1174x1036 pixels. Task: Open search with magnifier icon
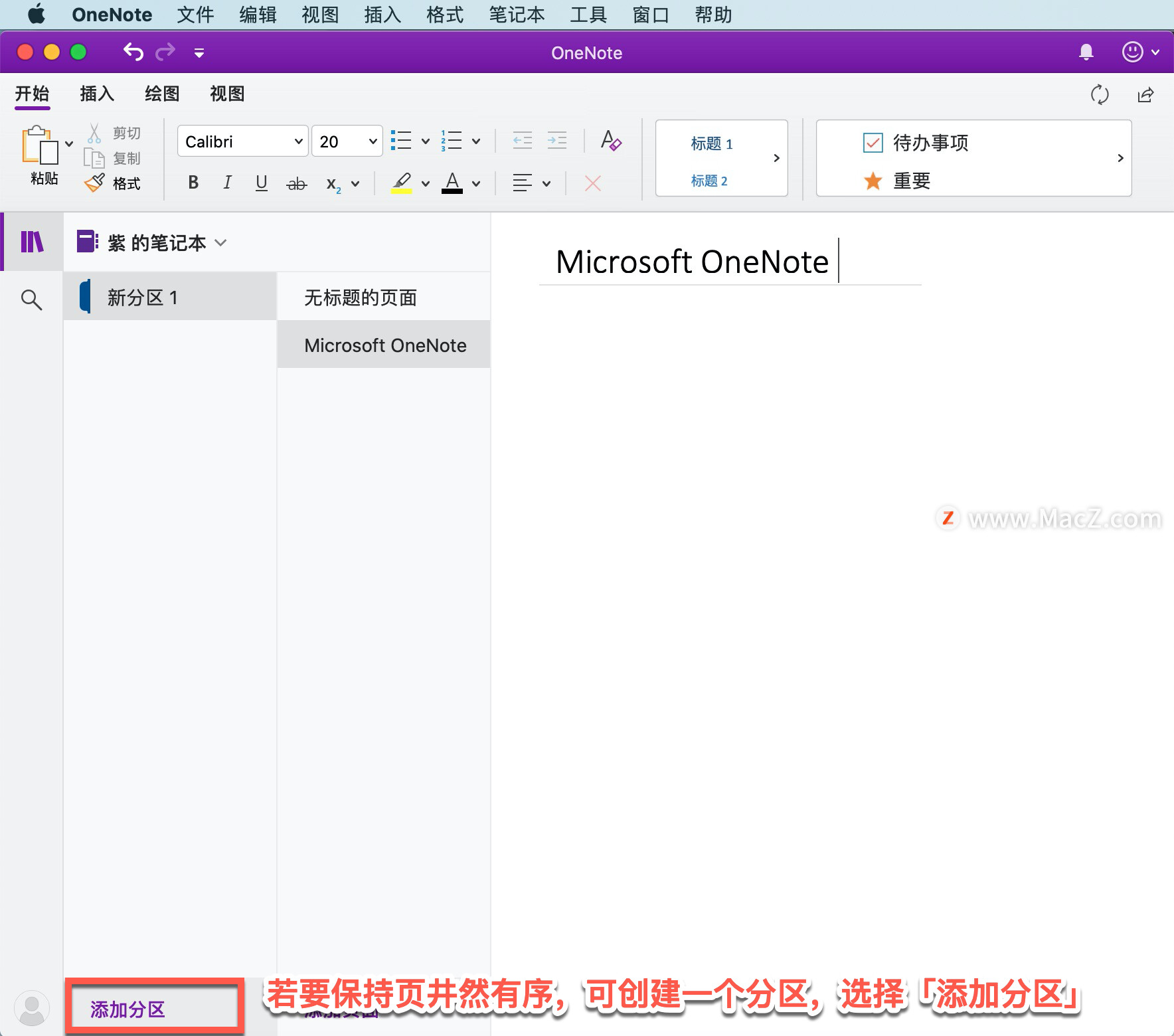click(x=31, y=300)
